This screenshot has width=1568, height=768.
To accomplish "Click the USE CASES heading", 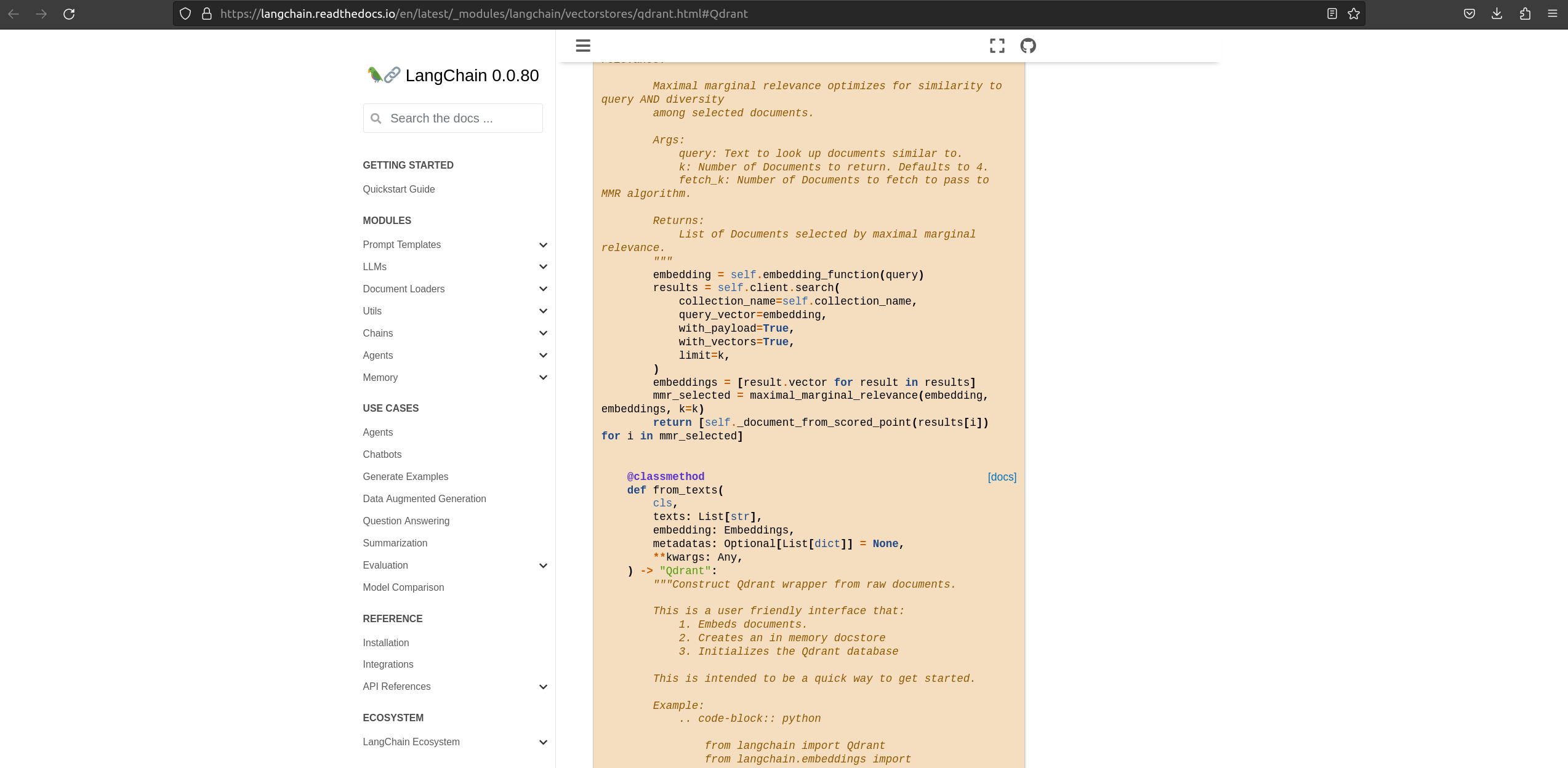I will tap(391, 408).
